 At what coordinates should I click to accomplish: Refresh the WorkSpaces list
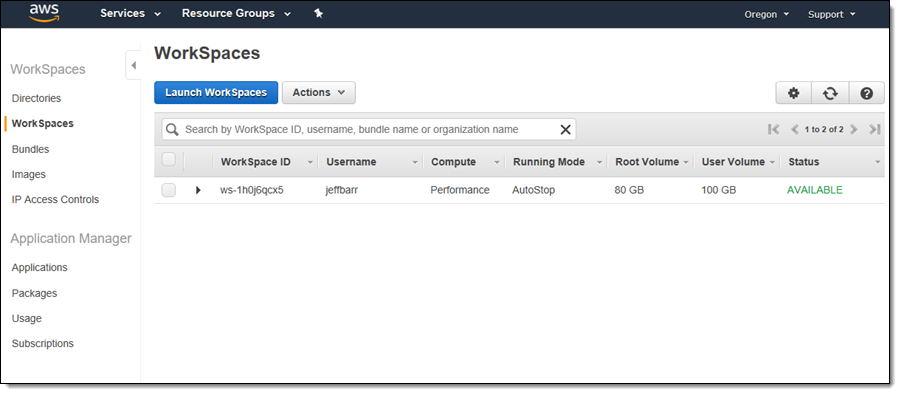point(830,93)
